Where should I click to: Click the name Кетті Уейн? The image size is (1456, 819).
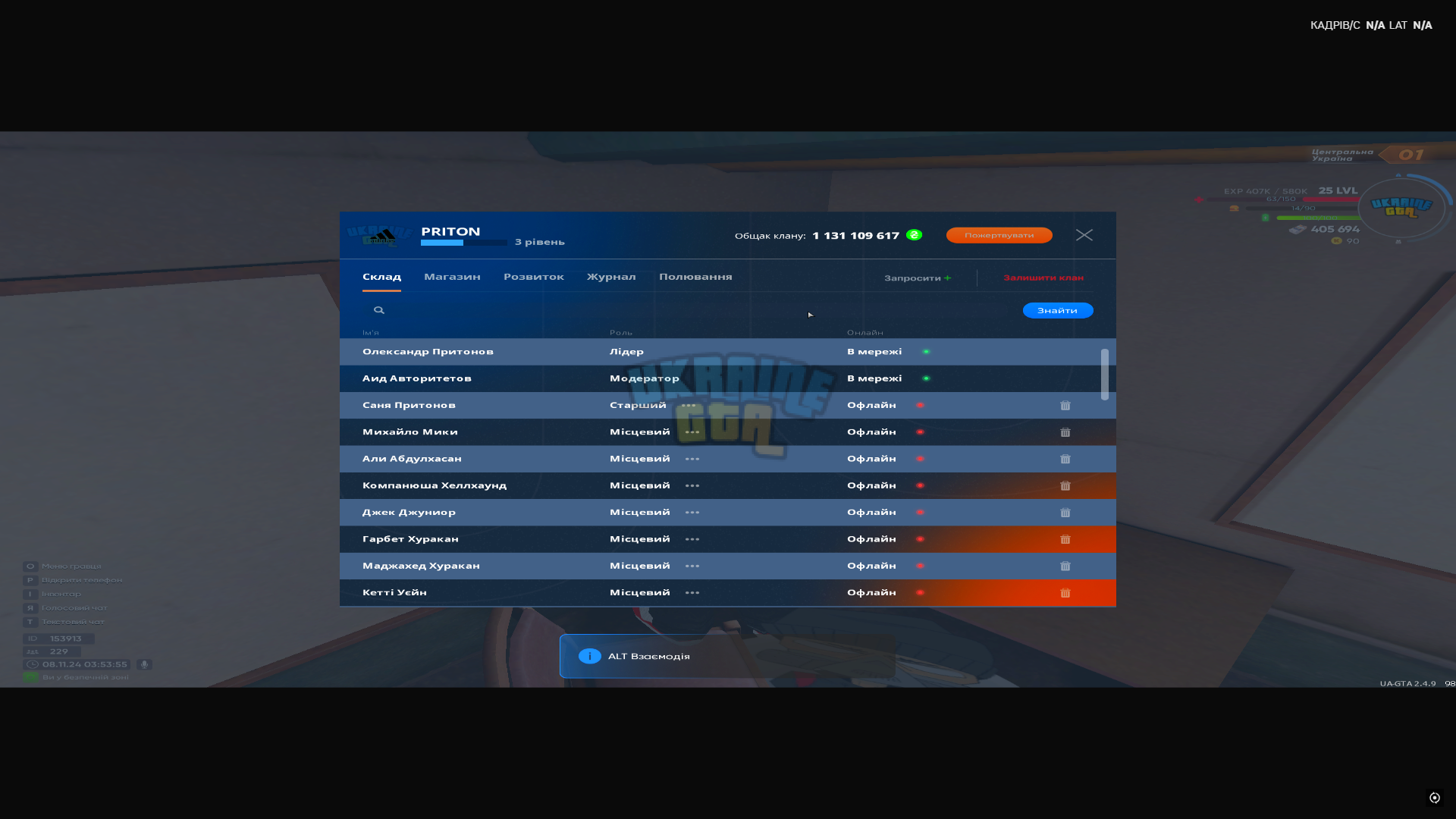click(394, 592)
